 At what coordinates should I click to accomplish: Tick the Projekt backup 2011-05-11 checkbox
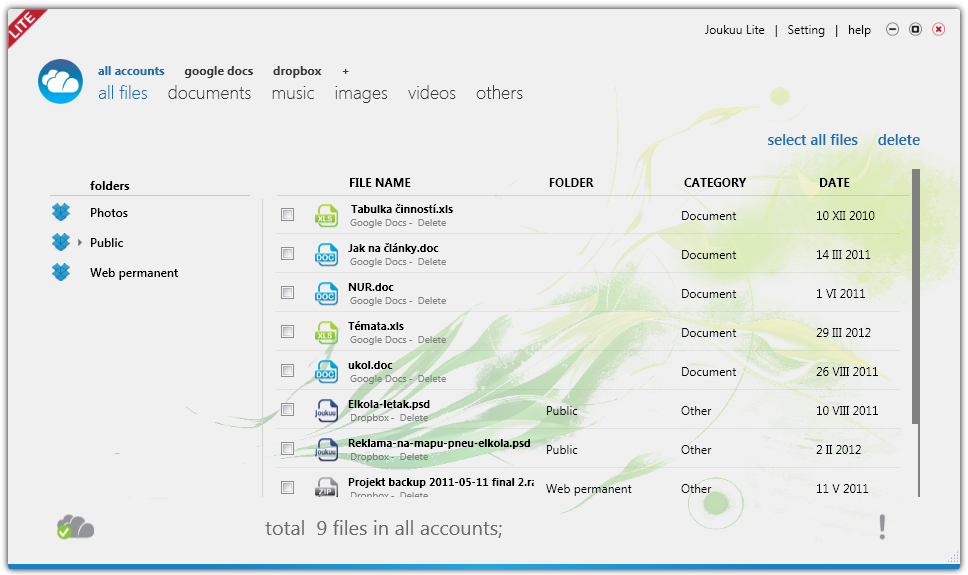(x=287, y=487)
